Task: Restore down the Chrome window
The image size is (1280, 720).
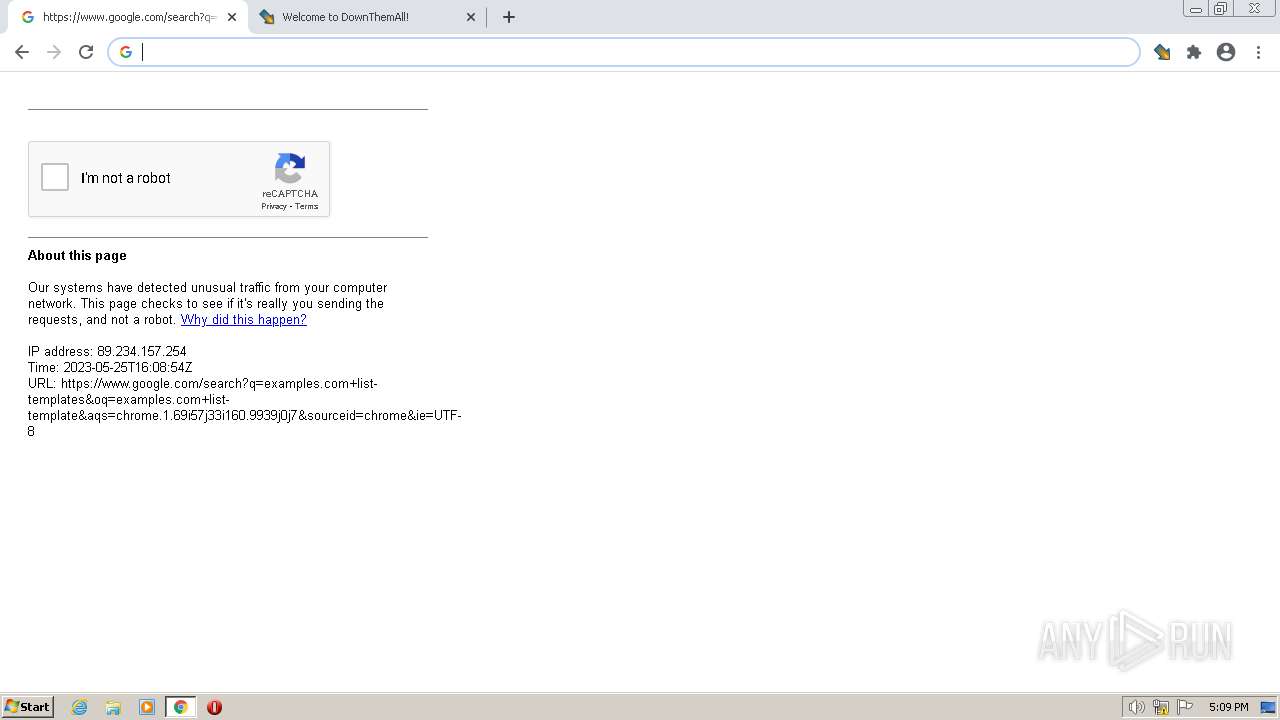Action: [1221, 9]
